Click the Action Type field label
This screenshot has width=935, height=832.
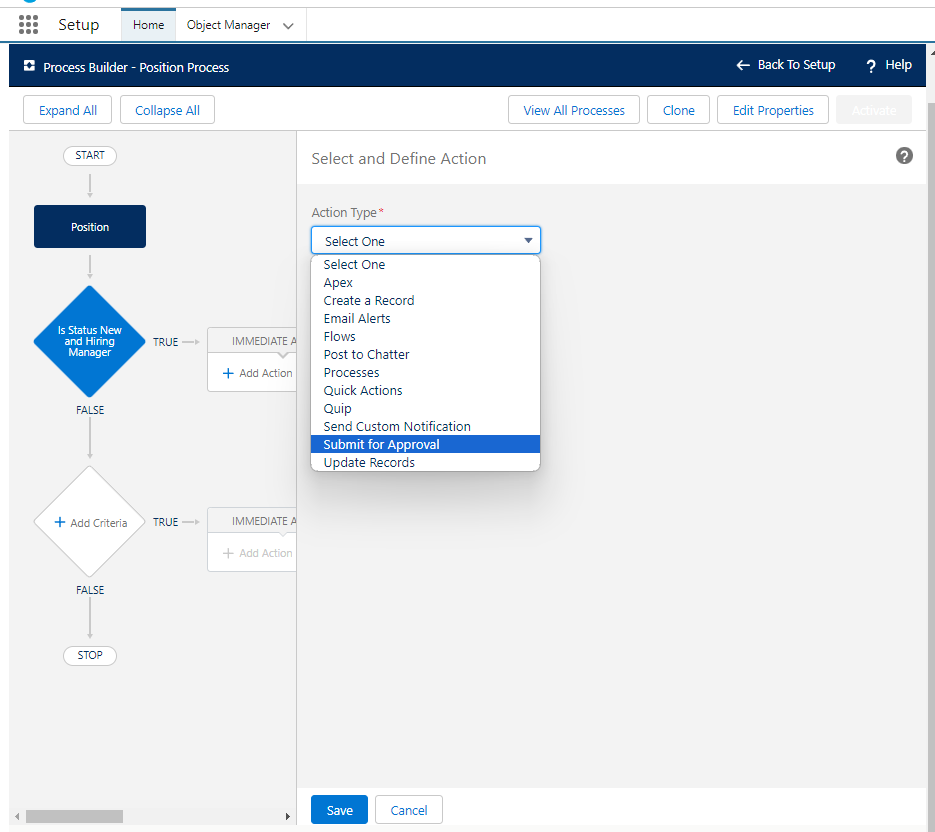point(344,213)
